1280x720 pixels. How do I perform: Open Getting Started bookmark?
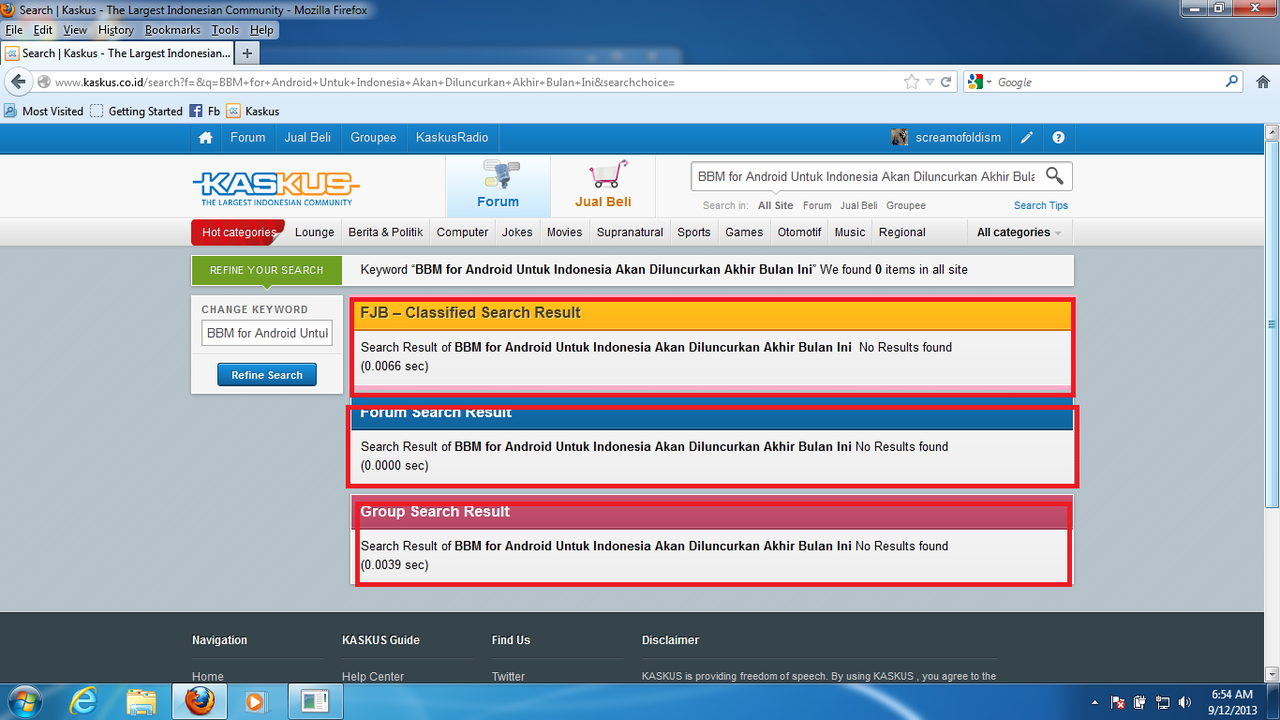[137, 111]
